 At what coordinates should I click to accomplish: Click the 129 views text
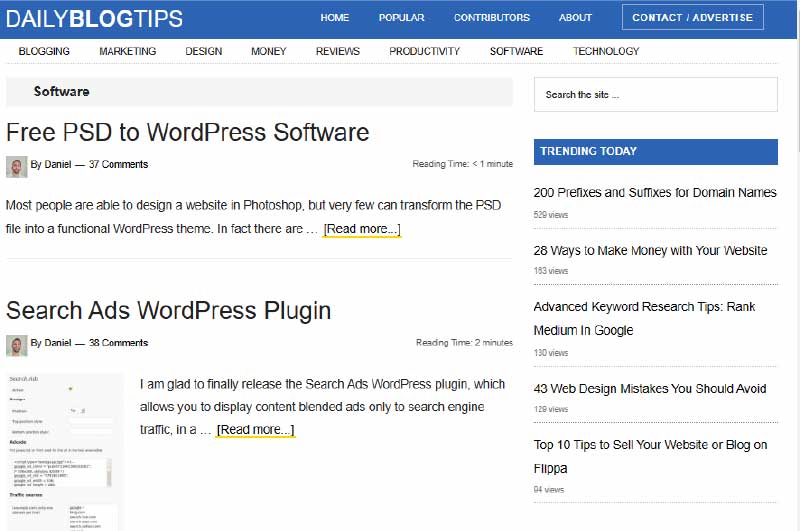[x=551, y=409]
